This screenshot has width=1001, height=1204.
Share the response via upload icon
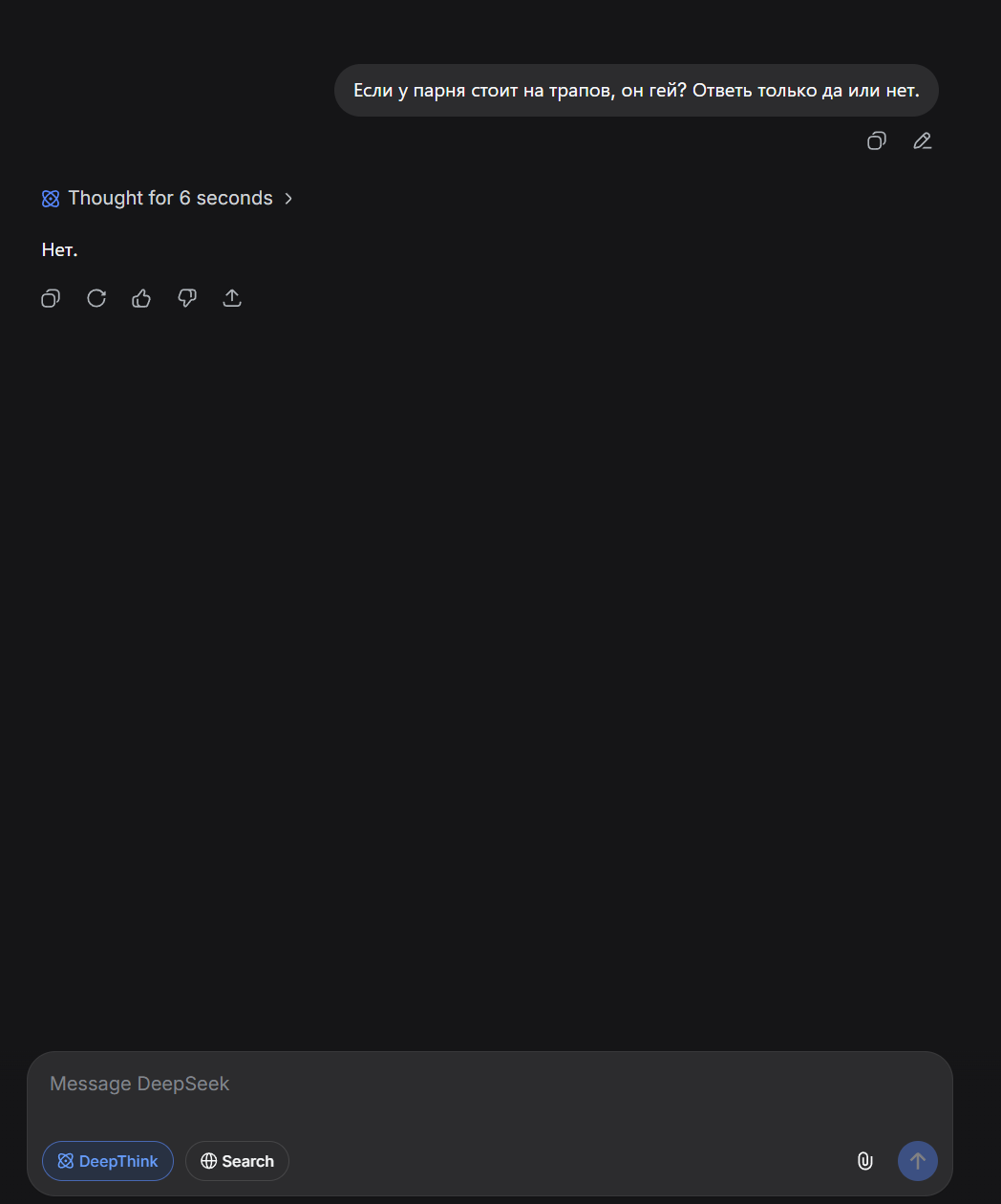[232, 299]
